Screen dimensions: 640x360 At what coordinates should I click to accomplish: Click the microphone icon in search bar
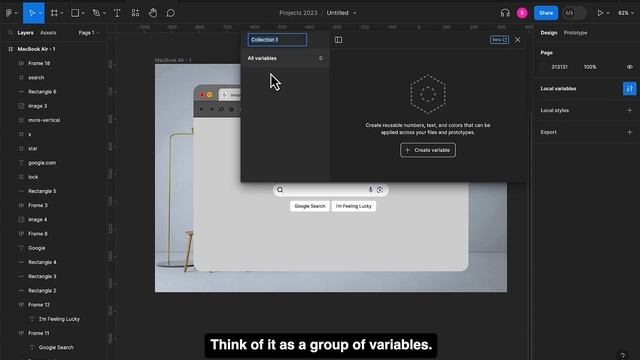pos(371,190)
